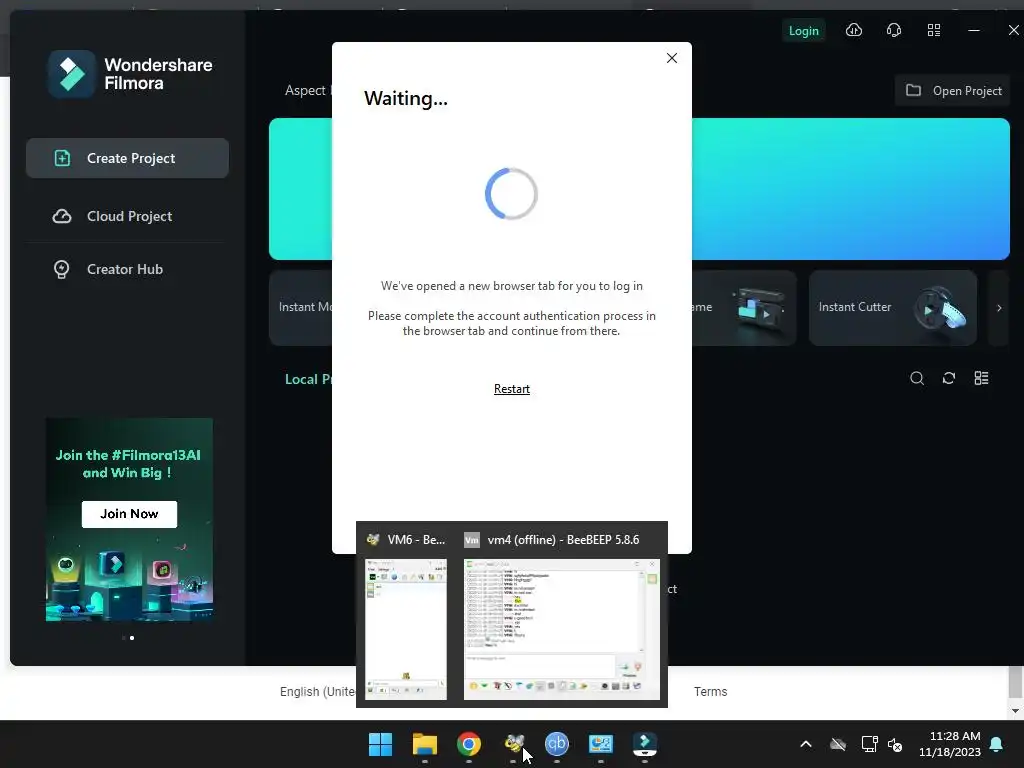This screenshot has width=1024, height=768.
Task: Open the apps grid icon in header
Action: (934, 30)
